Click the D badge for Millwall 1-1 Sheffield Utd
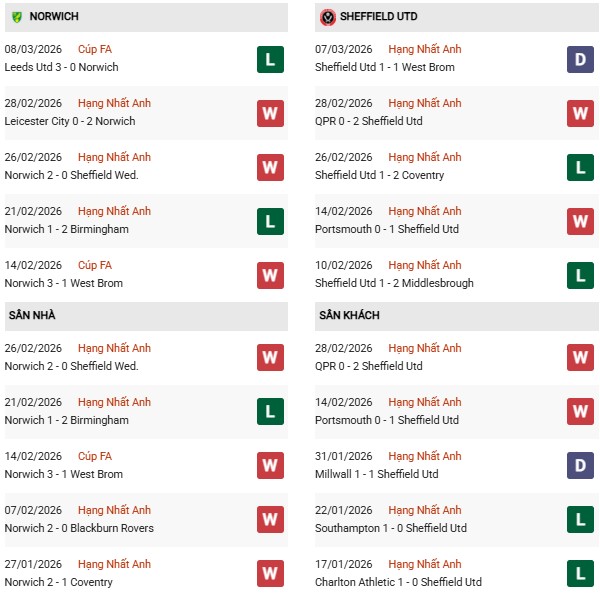 click(581, 466)
